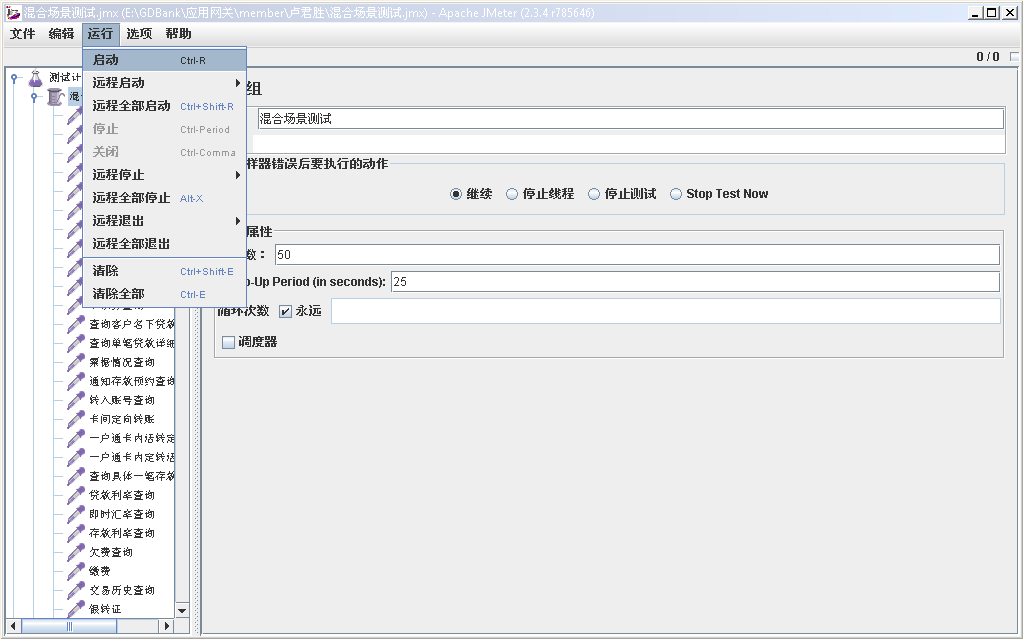The width and height of the screenshot is (1023, 639).
Task: Expand the 远程退出 submenu arrow
Action: coord(237,221)
